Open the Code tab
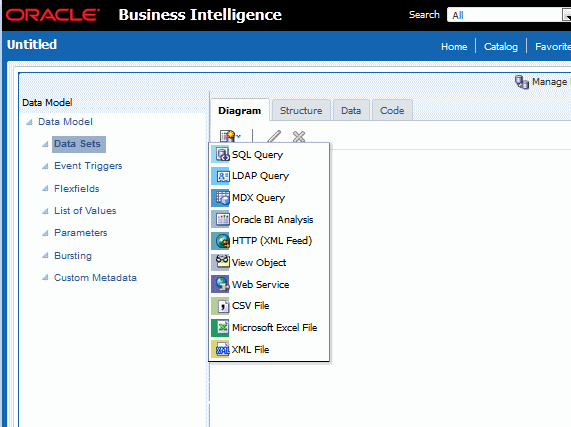The image size is (571, 427). tap(392, 110)
